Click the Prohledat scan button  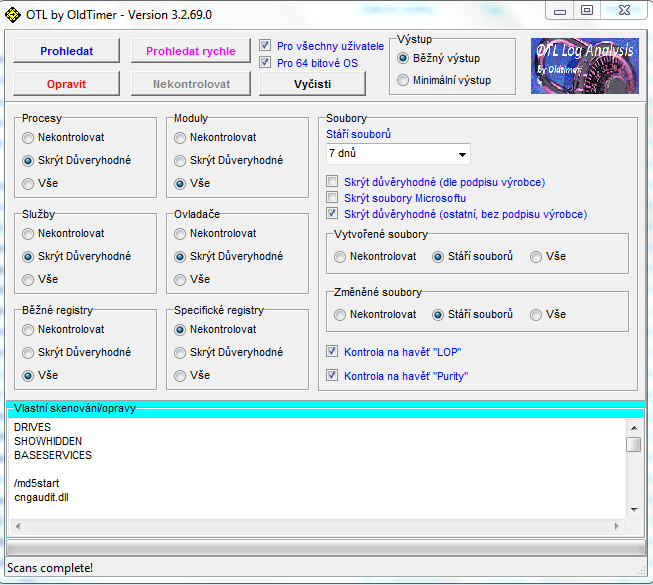coord(67,51)
